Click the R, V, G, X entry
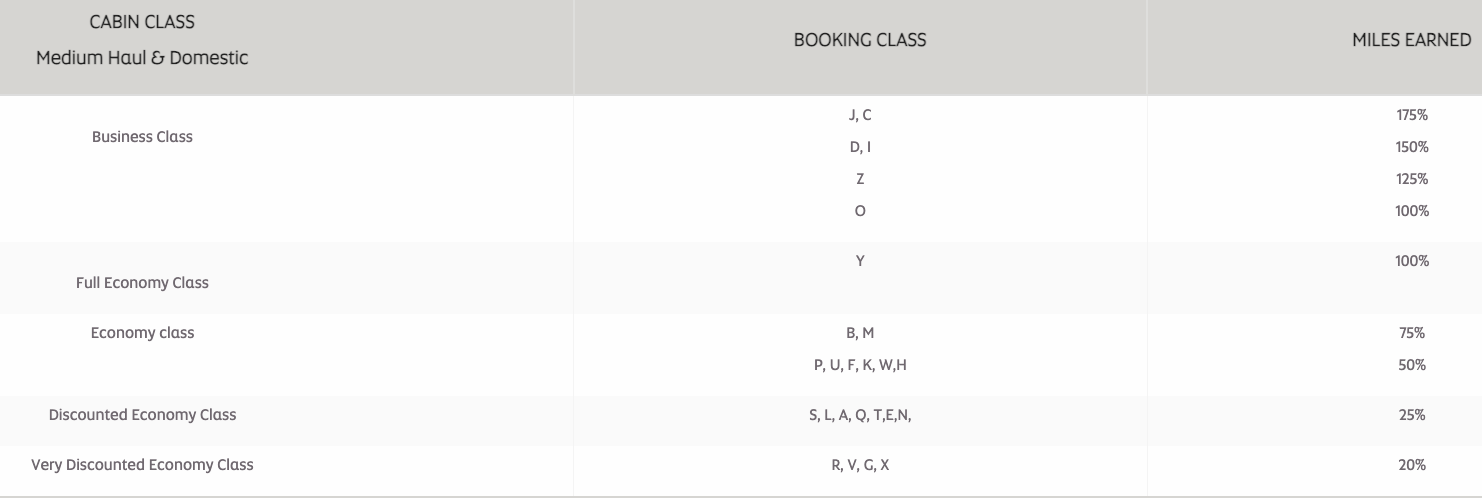Screen dimensions: 1482x501 click(860, 465)
